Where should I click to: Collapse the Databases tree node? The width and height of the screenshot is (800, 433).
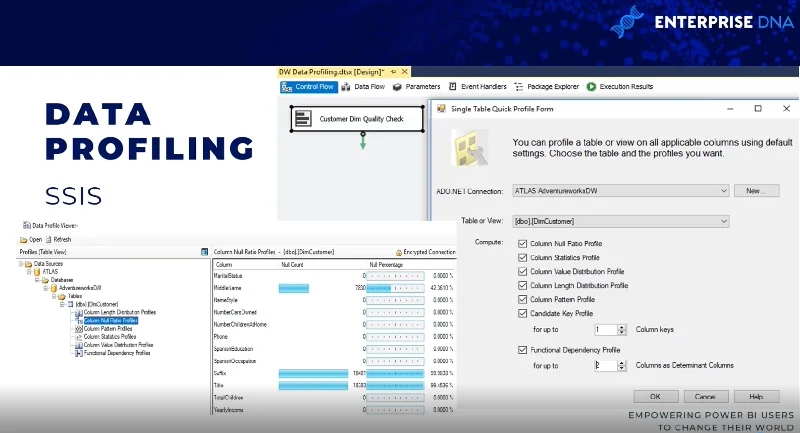(x=37, y=280)
